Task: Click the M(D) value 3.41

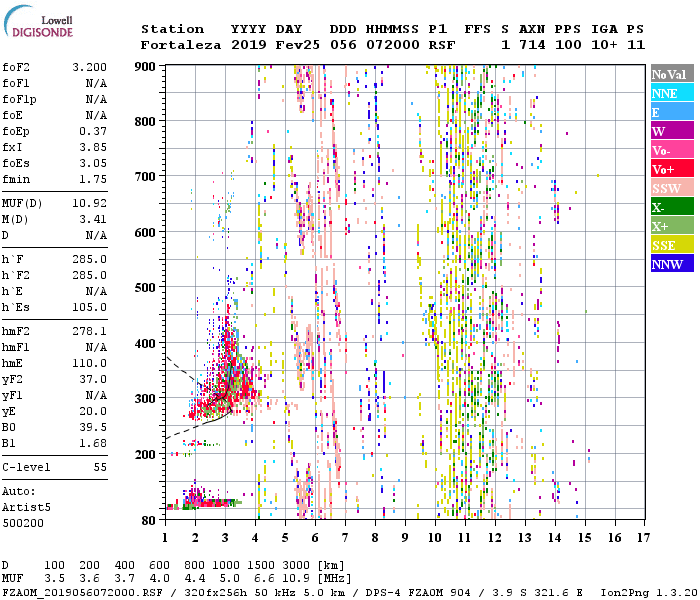Action: coord(93,219)
